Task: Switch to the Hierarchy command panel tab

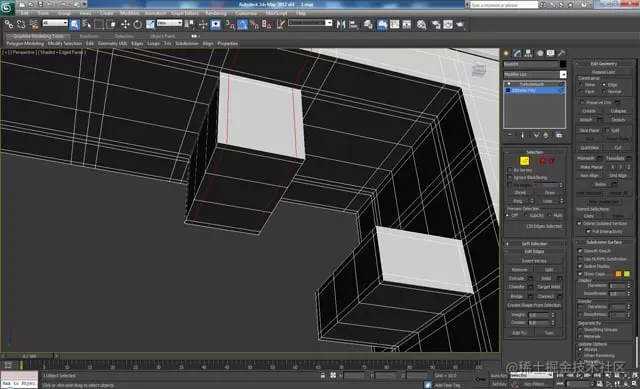Action: pos(528,53)
